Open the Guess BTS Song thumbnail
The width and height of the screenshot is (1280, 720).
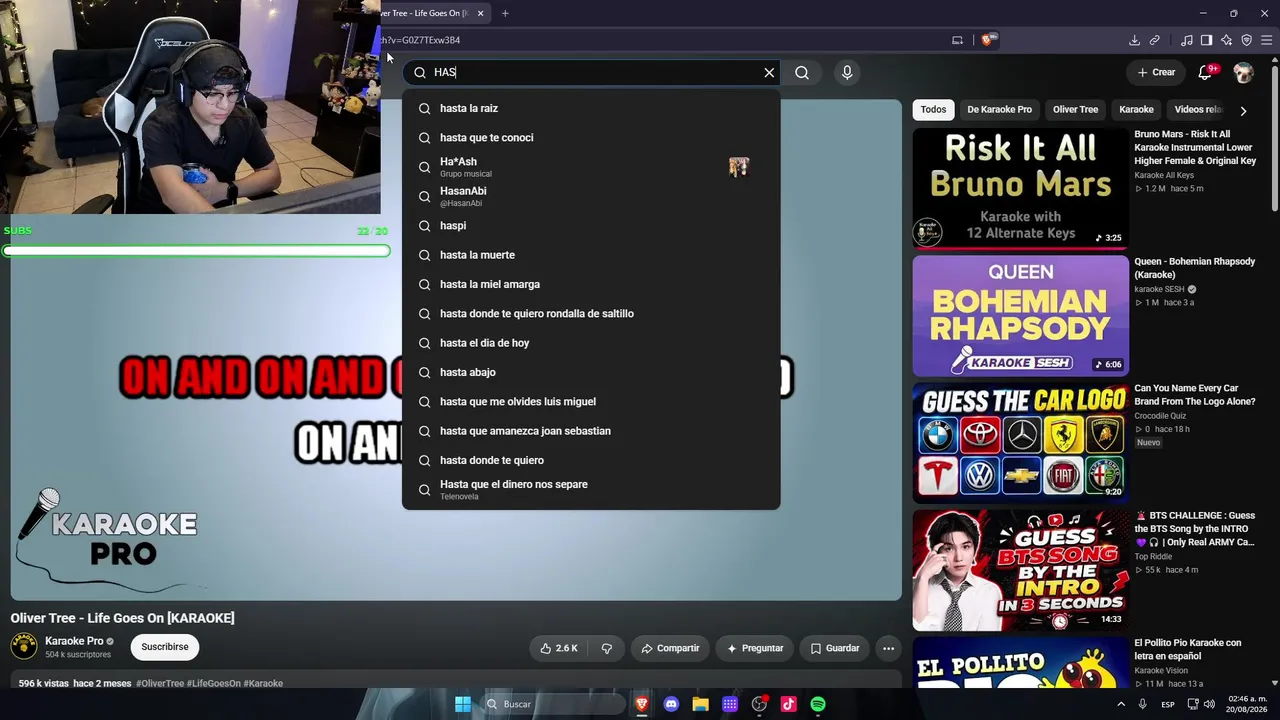[x=1020, y=570]
